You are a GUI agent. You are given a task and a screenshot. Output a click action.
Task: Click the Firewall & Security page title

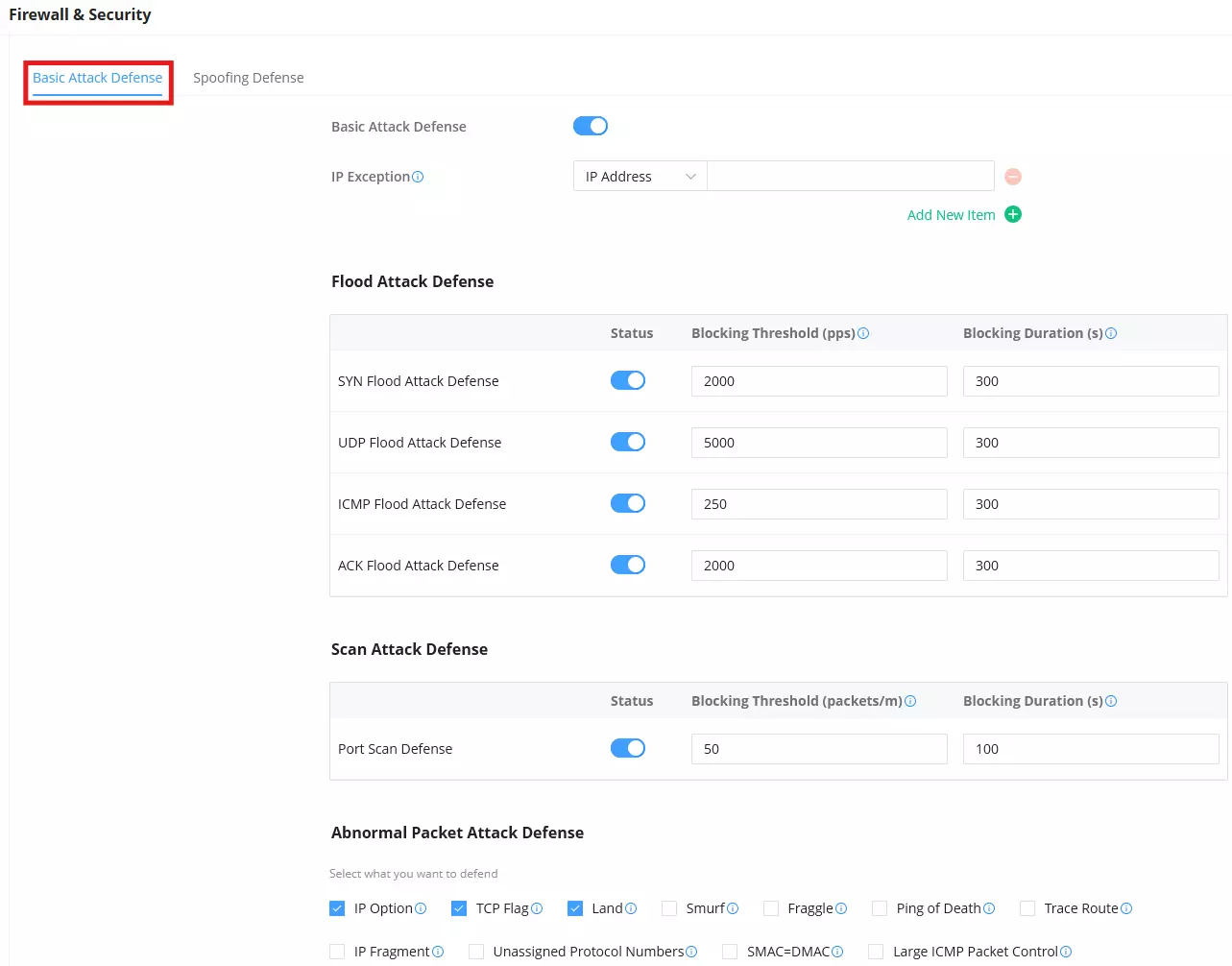tap(80, 14)
